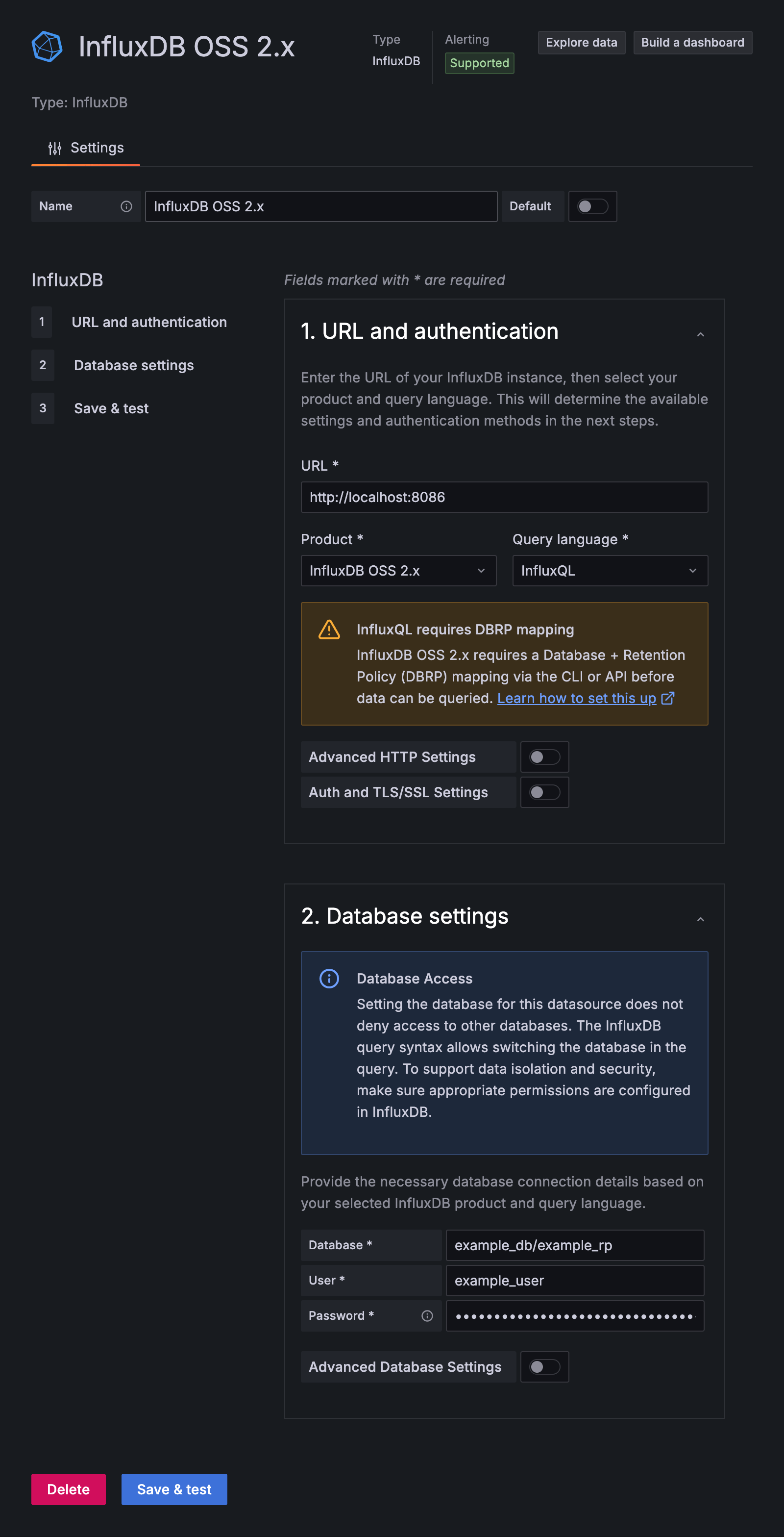Open the Product dropdown
Screen dimensions: 784x1537
398,570
